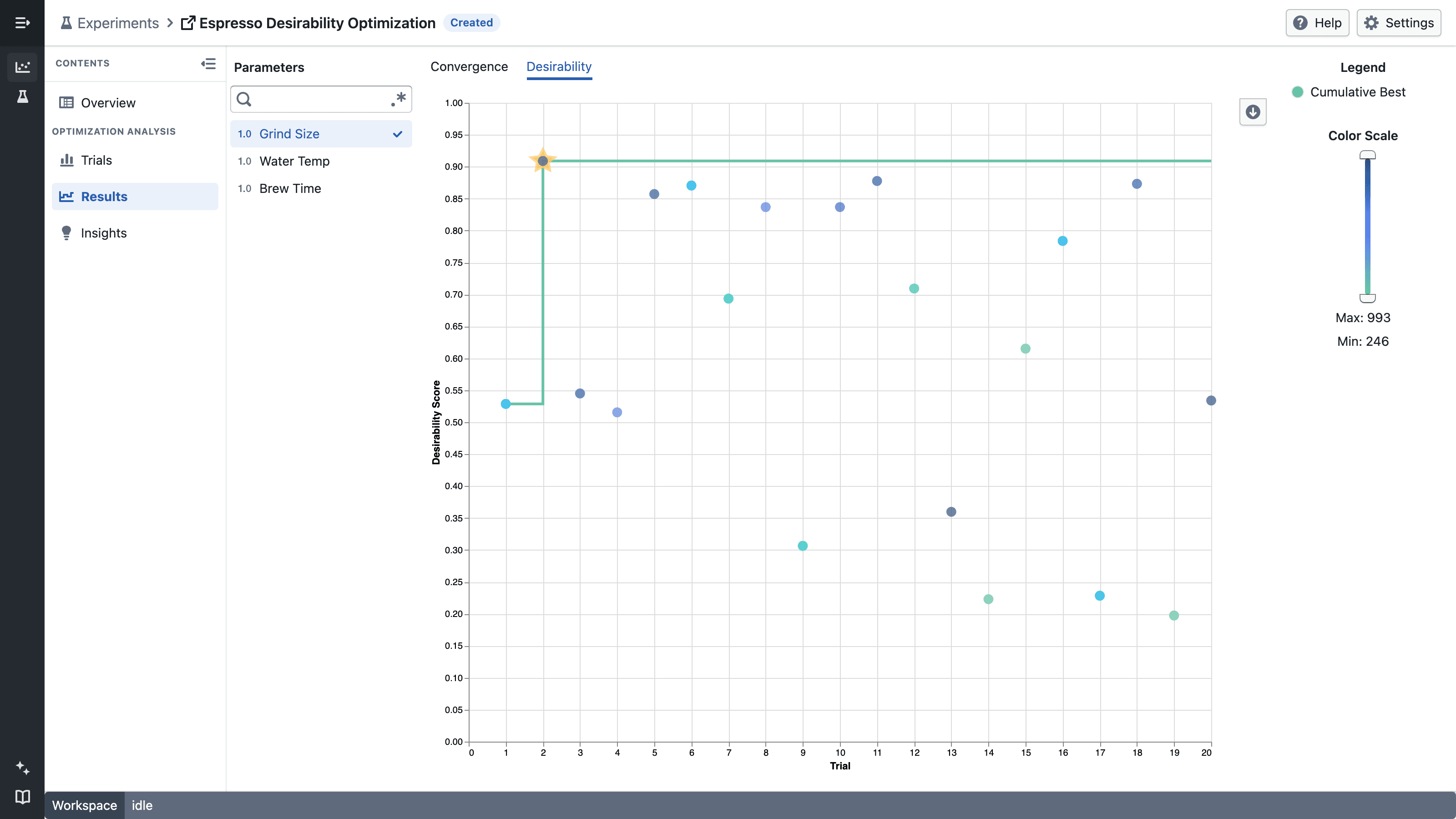1456x819 pixels.
Task: Open the flask experiments sidebar icon
Action: tap(22, 96)
